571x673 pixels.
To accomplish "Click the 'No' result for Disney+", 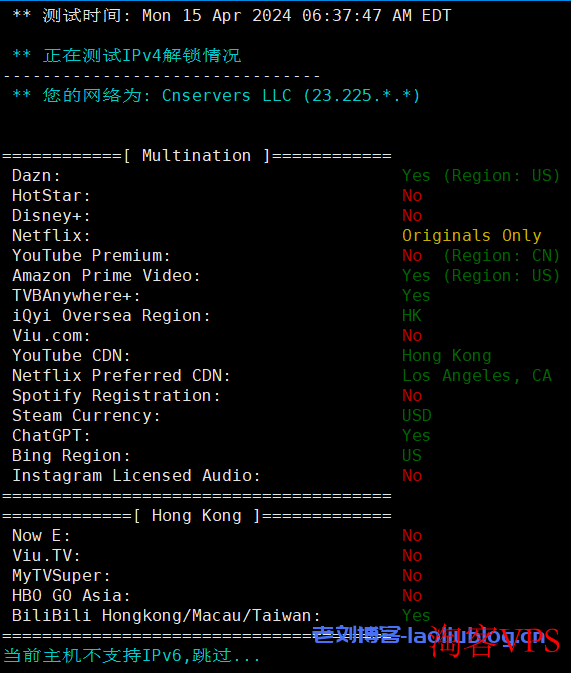I will tap(412, 215).
